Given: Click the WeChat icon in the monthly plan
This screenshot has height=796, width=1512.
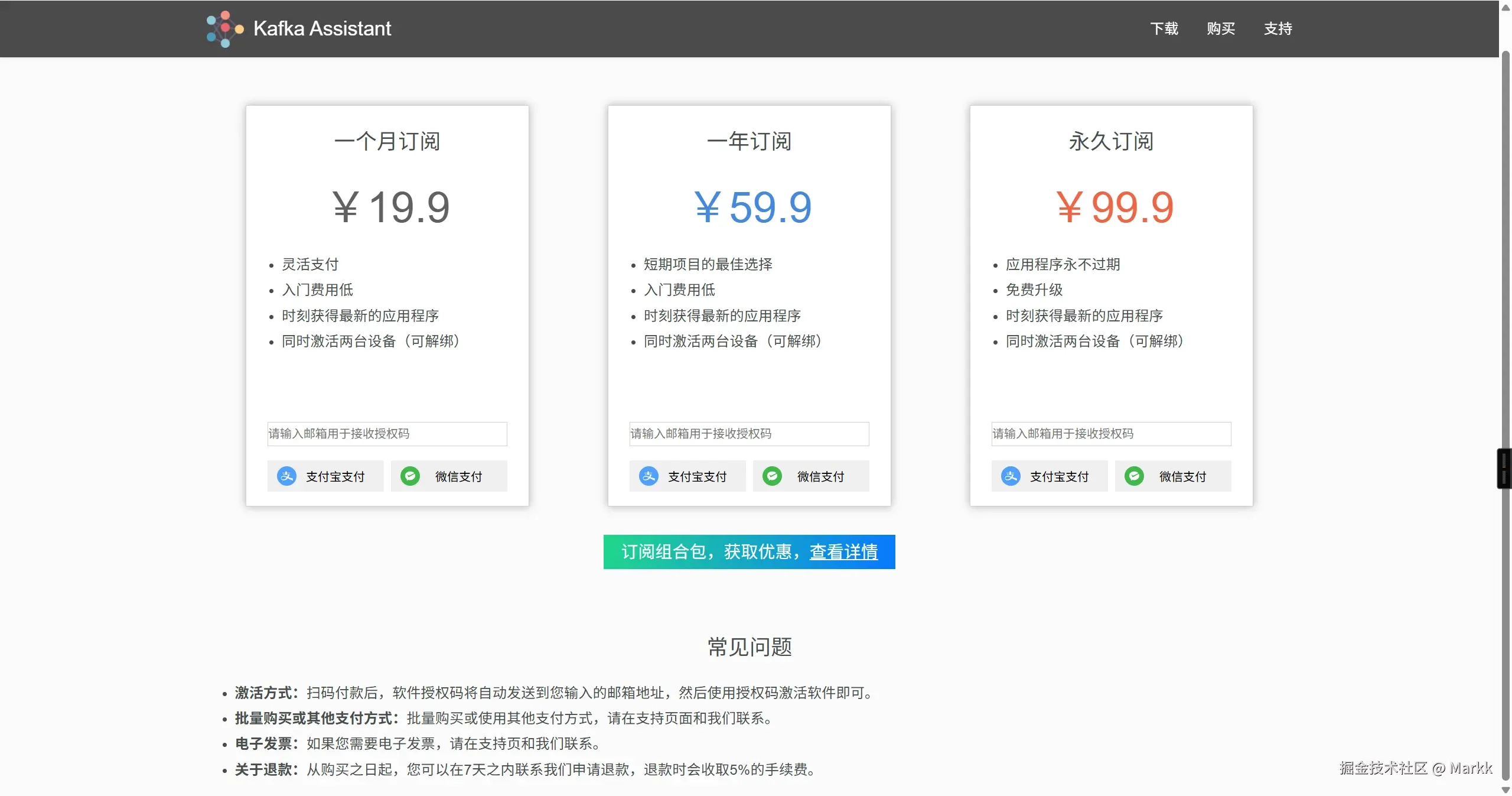Looking at the screenshot, I should (410, 476).
